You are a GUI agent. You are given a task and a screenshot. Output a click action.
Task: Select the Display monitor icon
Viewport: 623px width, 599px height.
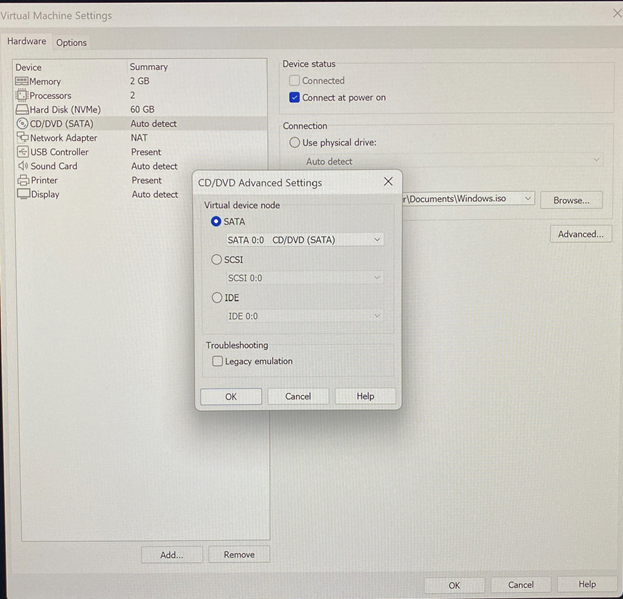22,194
